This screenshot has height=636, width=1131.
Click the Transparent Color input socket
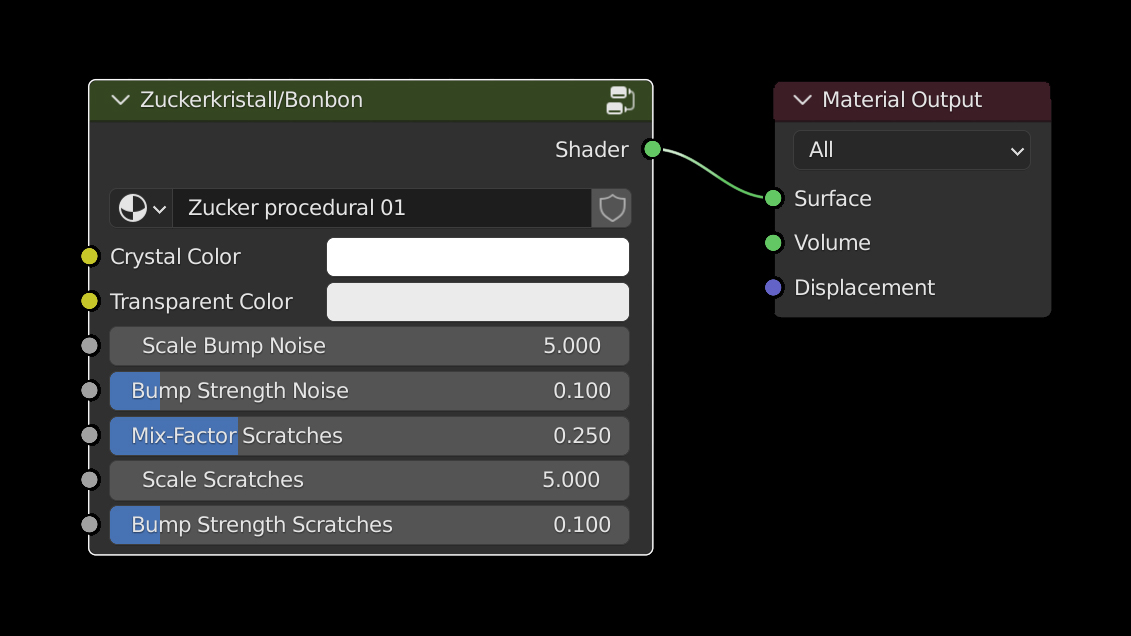click(90, 301)
